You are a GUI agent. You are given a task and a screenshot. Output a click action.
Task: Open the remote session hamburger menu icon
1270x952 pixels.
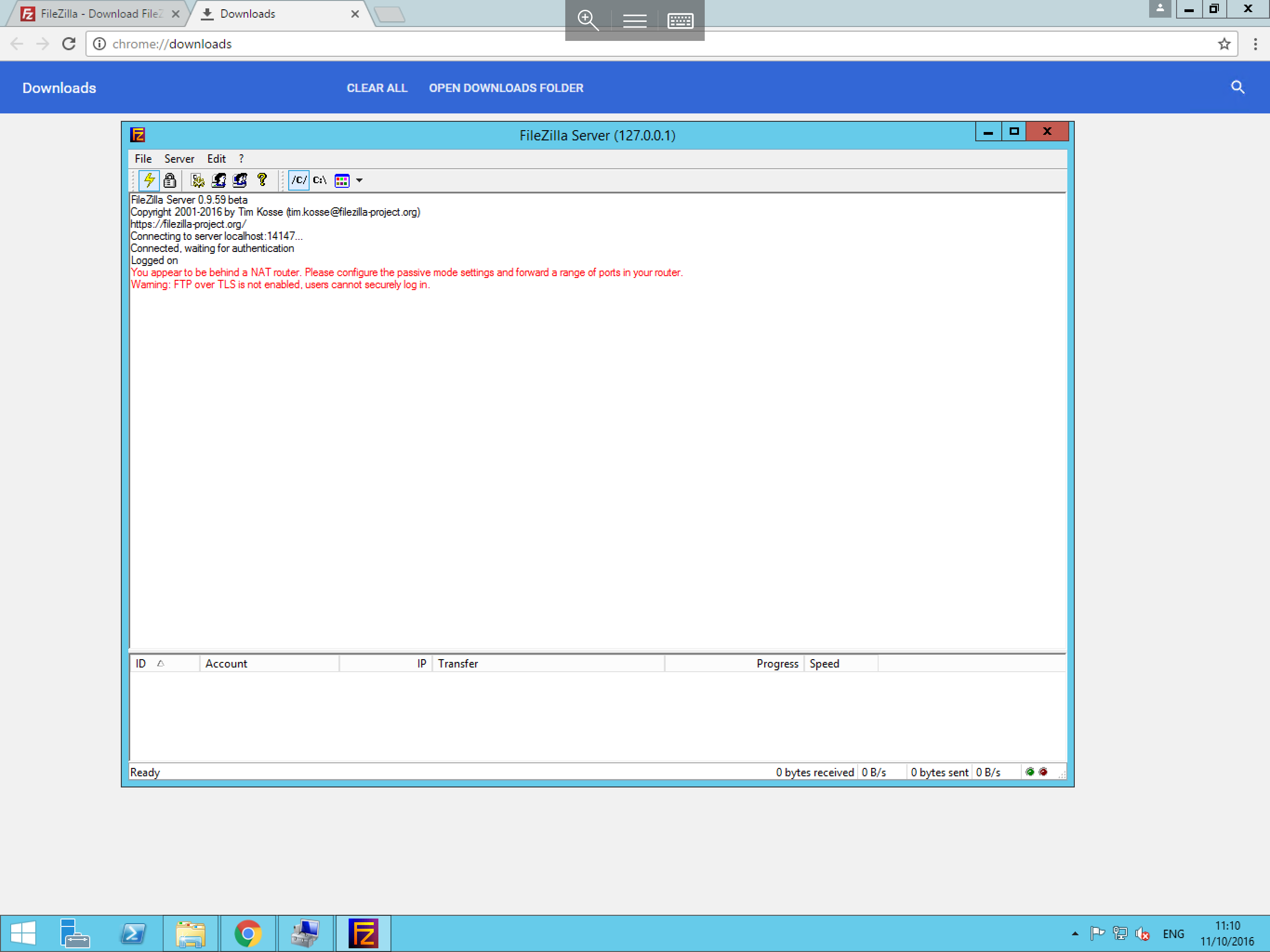coord(635,21)
